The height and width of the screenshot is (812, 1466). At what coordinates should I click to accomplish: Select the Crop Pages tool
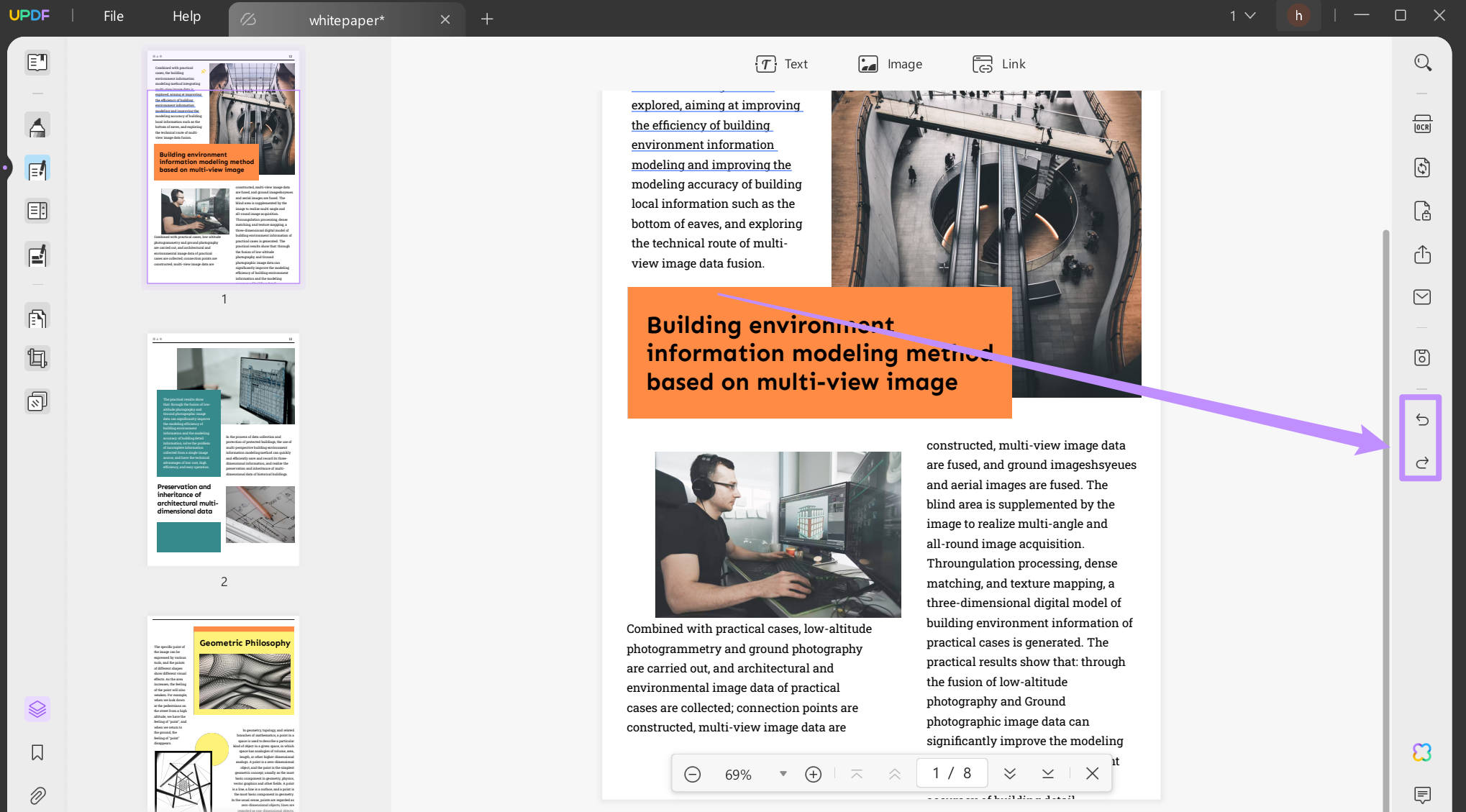(37, 358)
